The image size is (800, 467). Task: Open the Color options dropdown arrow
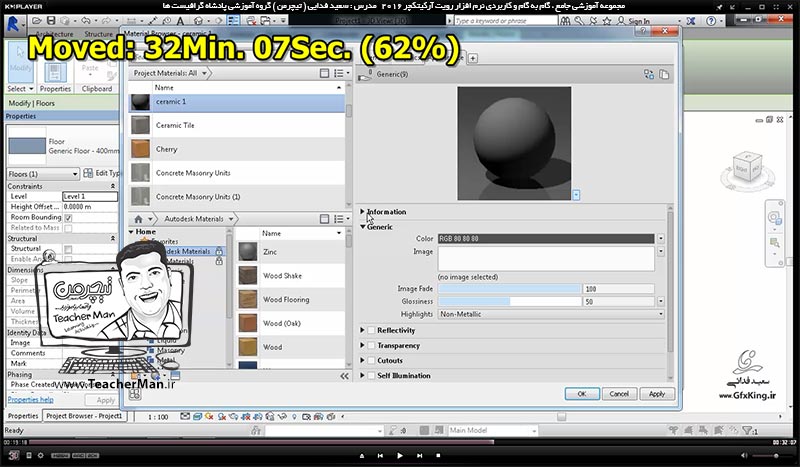pos(661,238)
